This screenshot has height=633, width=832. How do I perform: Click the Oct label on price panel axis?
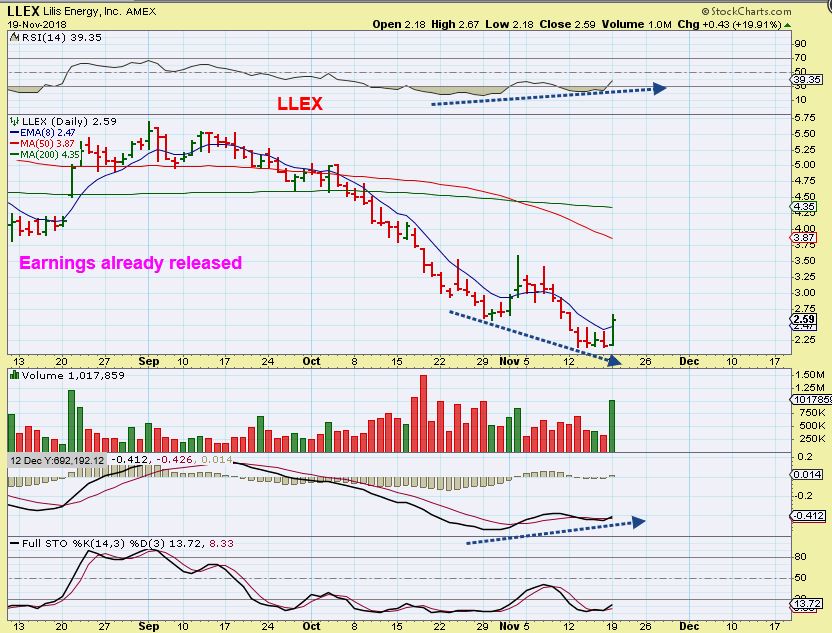tap(311, 361)
